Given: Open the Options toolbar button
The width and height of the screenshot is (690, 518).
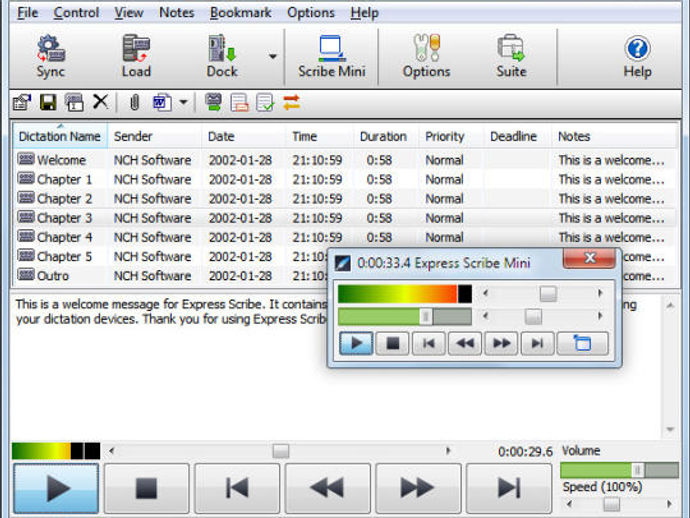Looking at the screenshot, I should pyautogui.click(x=426, y=56).
